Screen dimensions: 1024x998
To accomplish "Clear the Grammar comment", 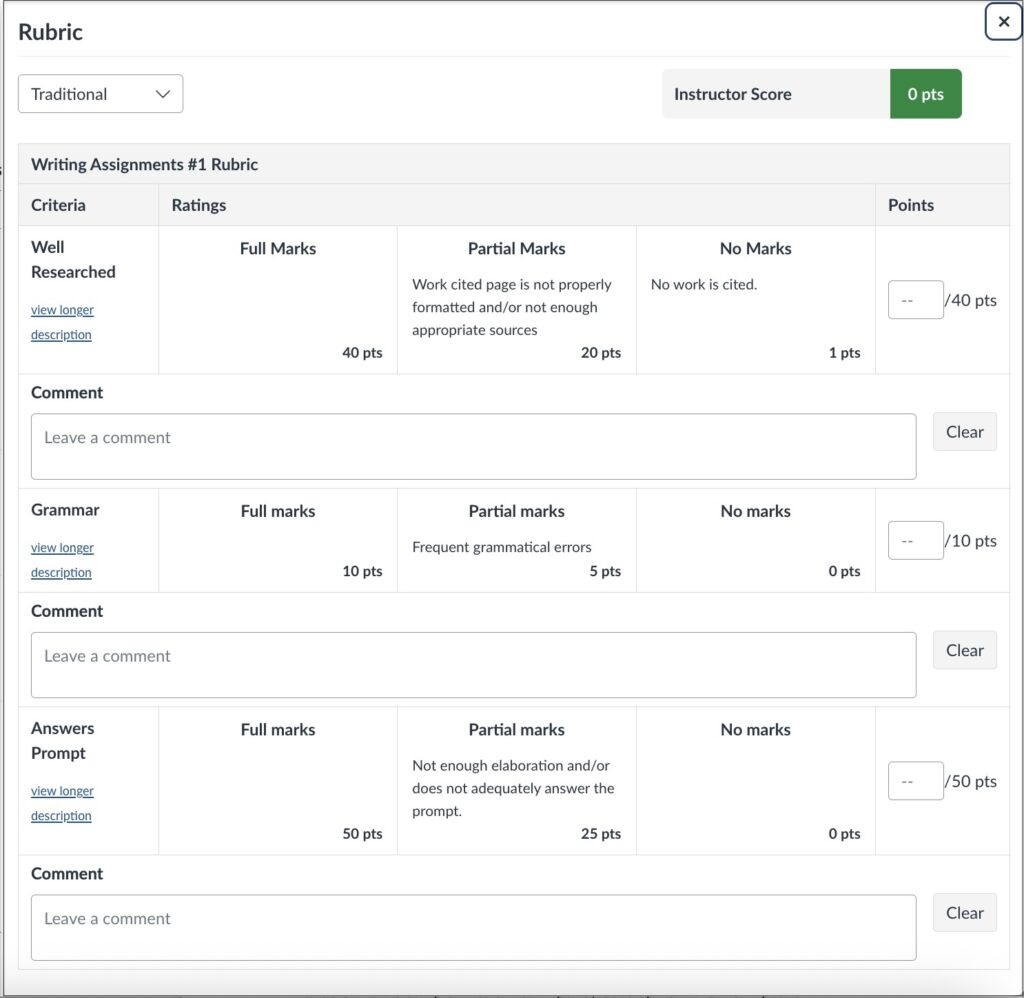I will 964,650.
